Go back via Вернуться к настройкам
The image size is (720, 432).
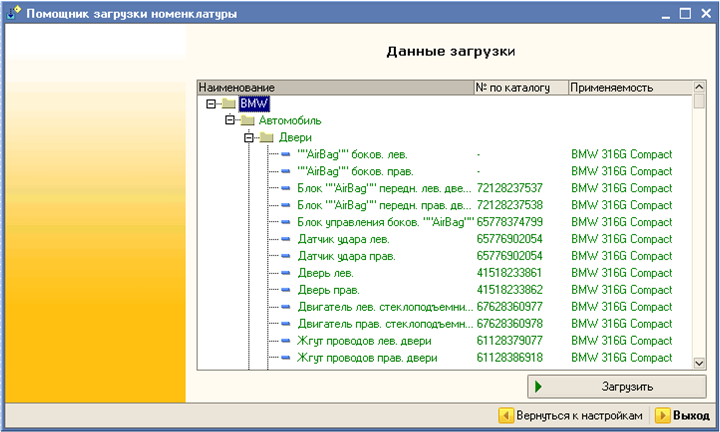point(570,415)
